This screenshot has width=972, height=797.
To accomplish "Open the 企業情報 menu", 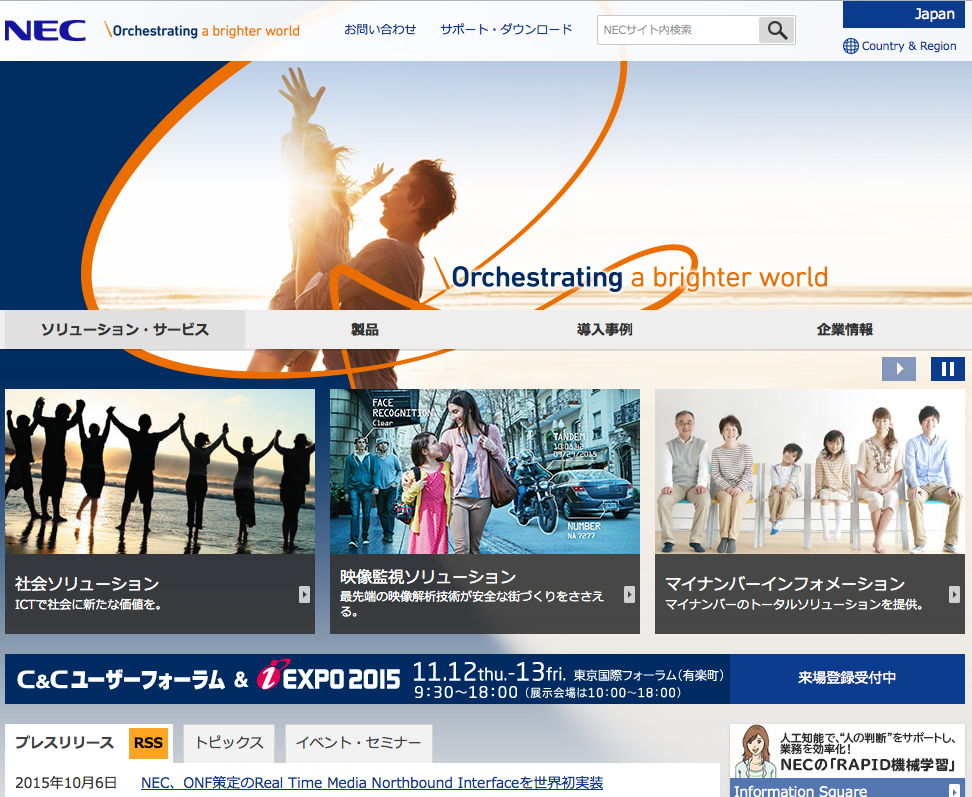I will click(x=845, y=329).
